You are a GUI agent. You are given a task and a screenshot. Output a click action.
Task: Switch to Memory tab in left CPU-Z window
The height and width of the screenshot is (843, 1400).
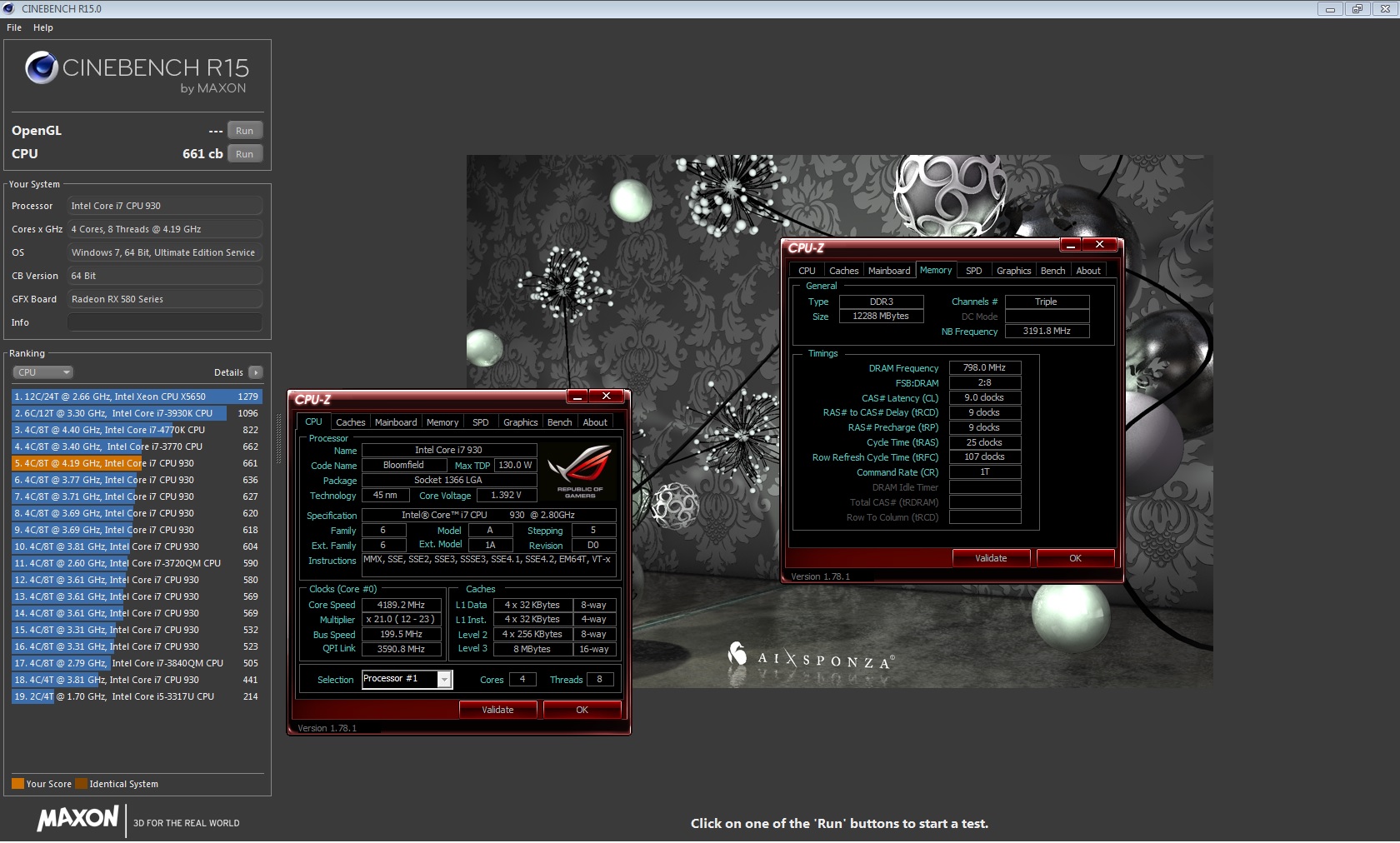(x=442, y=422)
